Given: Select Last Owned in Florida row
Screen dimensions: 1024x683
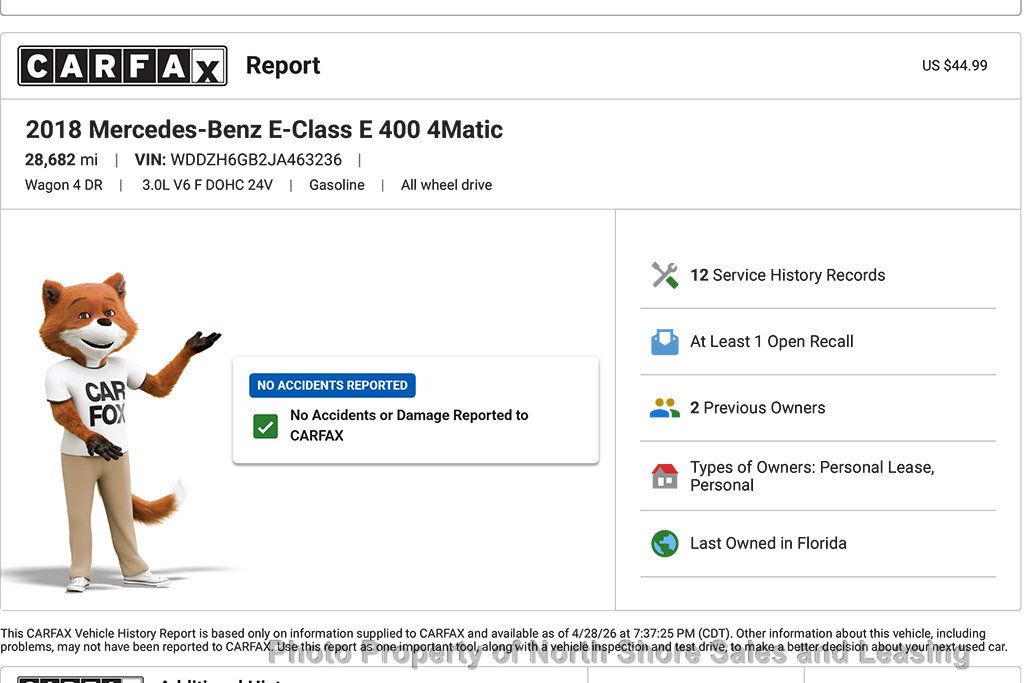Looking at the screenshot, I should 768,543.
